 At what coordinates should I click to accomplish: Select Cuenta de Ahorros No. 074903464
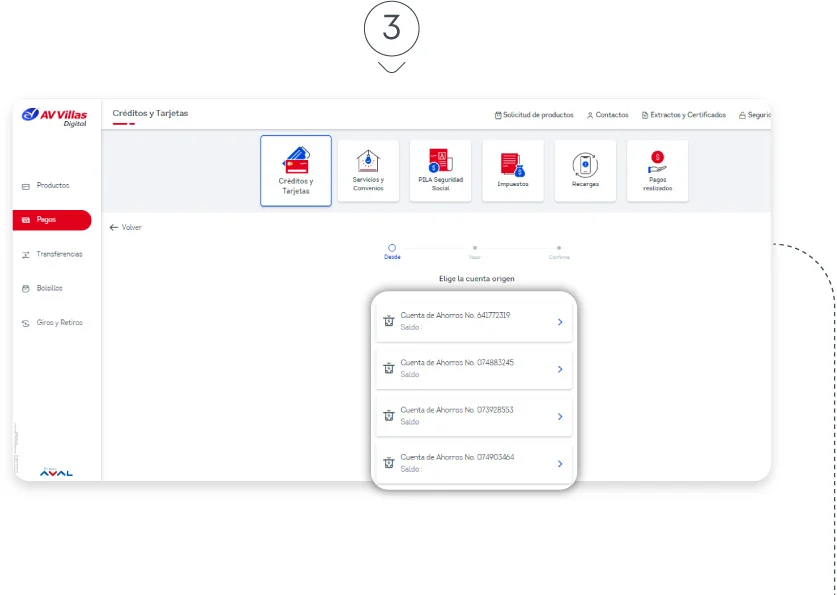[473, 463]
